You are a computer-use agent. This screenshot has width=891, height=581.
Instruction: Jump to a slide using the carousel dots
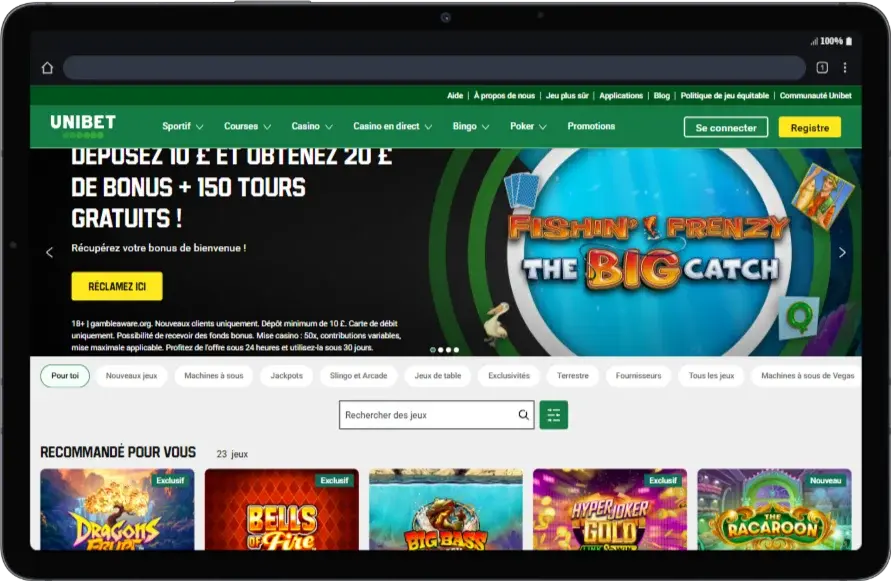click(x=446, y=350)
